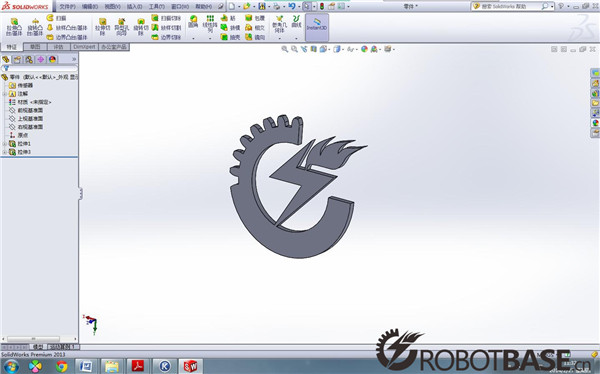Switch to DisplayManager color ball tab
Image resolution: width=600 pixels, height=374 pixels.
point(52,59)
